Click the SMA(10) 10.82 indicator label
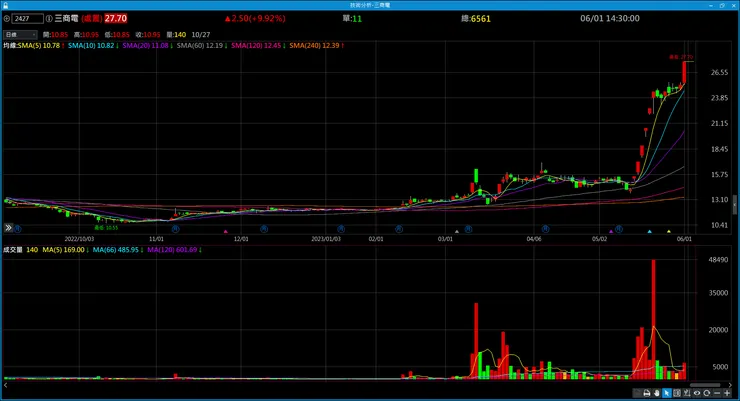Image resolution: width=740 pixels, height=401 pixels. coord(93,46)
